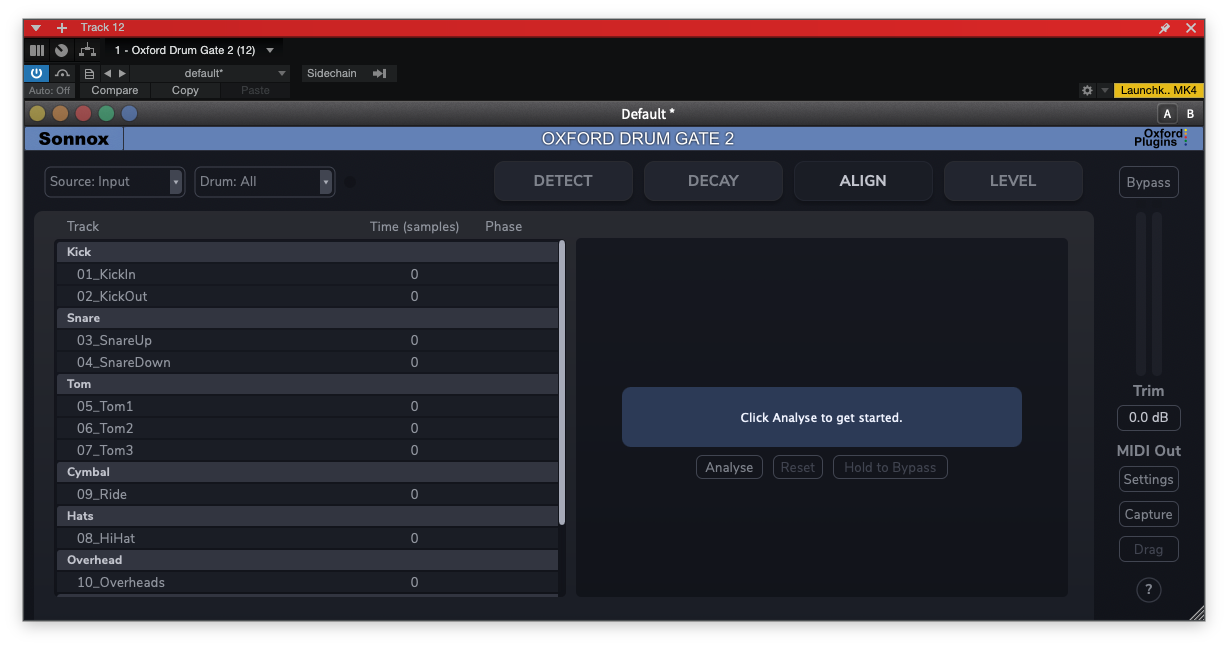The height and width of the screenshot is (648, 1228).
Task: Select the Cymbal group header
Action: pos(307,472)
